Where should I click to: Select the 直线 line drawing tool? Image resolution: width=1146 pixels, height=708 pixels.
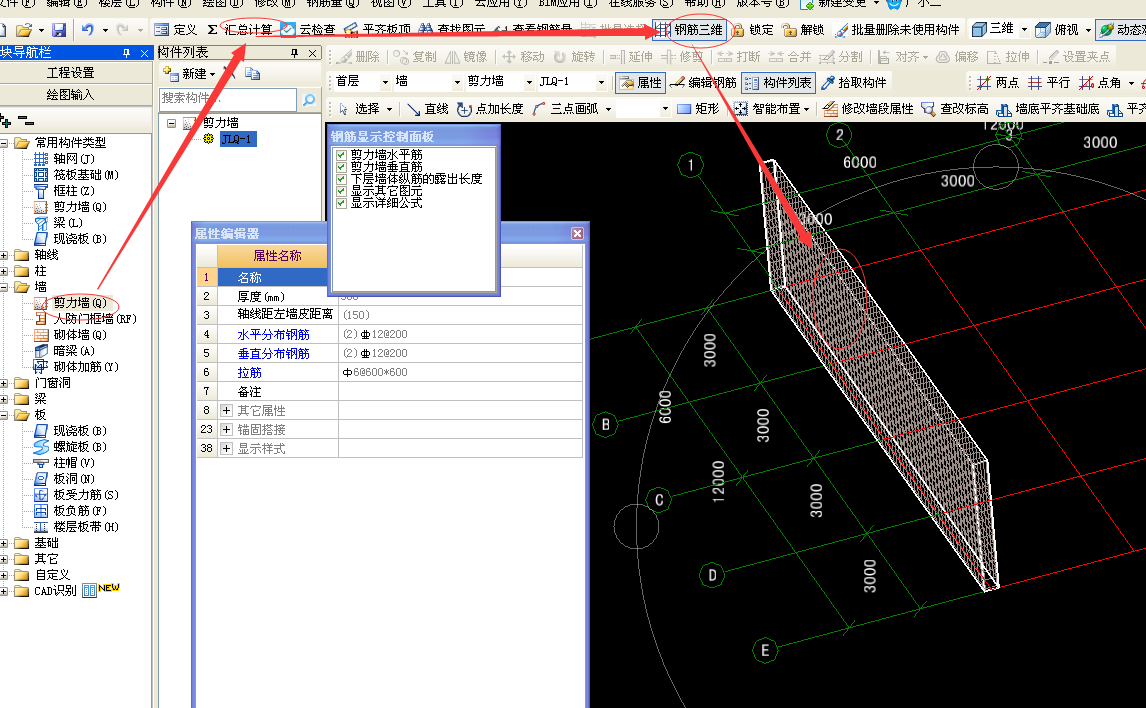pos(428,109)
